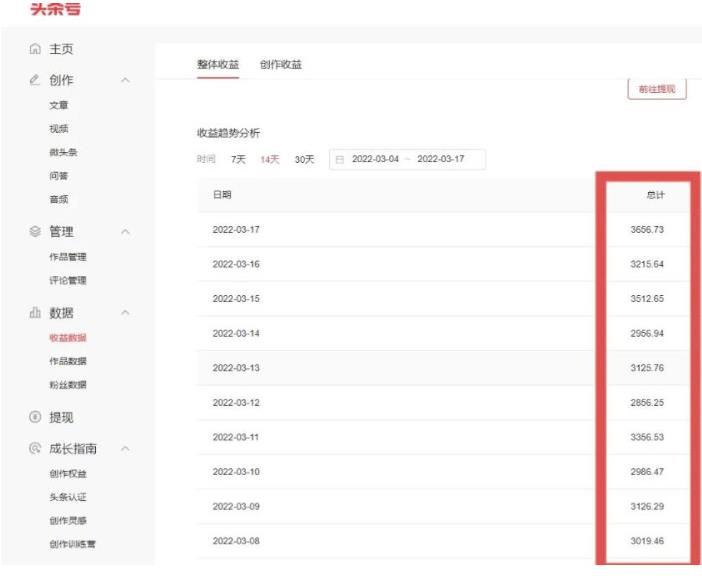Click the total value 2986.47
702x576 pixels.
pyautogui.click(x=647, y=472)
